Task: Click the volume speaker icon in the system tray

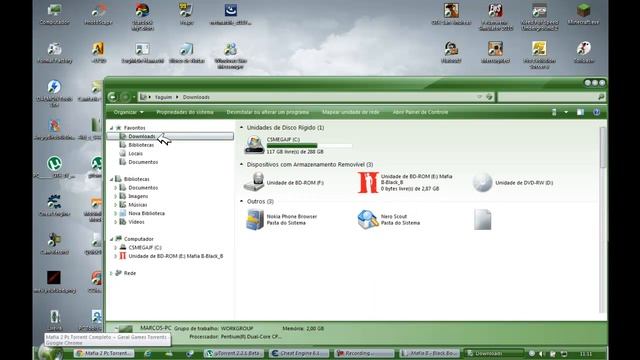Action: pyautogui.click(x=542, y=353)
